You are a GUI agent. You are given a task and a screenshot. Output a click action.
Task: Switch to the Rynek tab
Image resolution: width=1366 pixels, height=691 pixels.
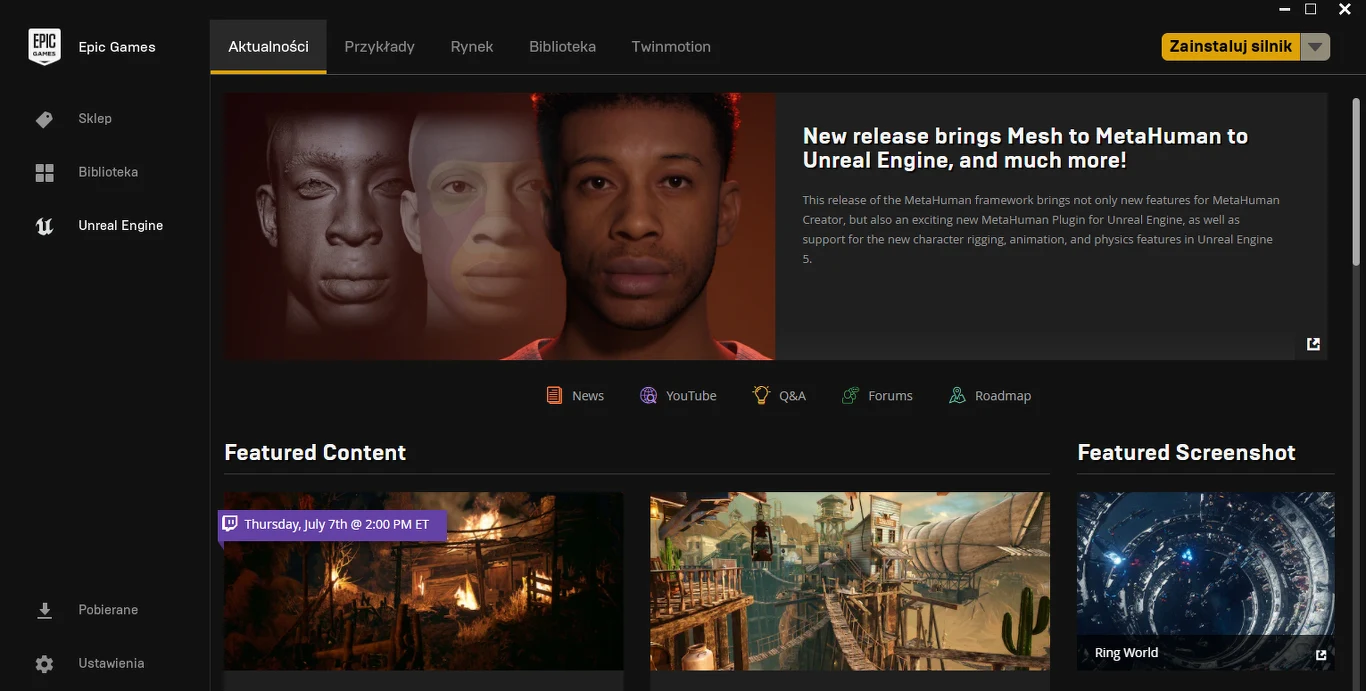click(x=472, y=47)
